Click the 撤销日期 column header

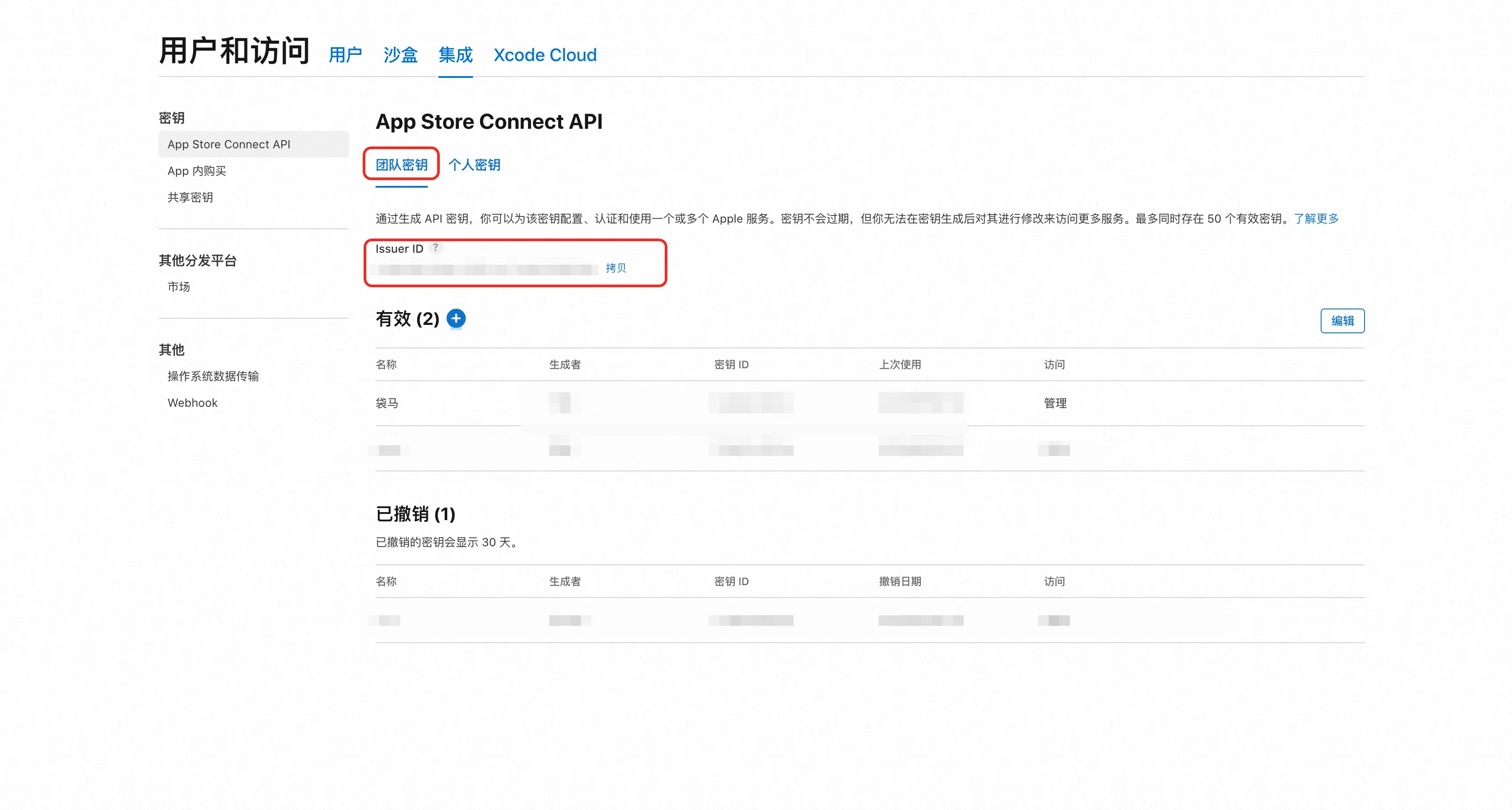(x=900, y=582)
